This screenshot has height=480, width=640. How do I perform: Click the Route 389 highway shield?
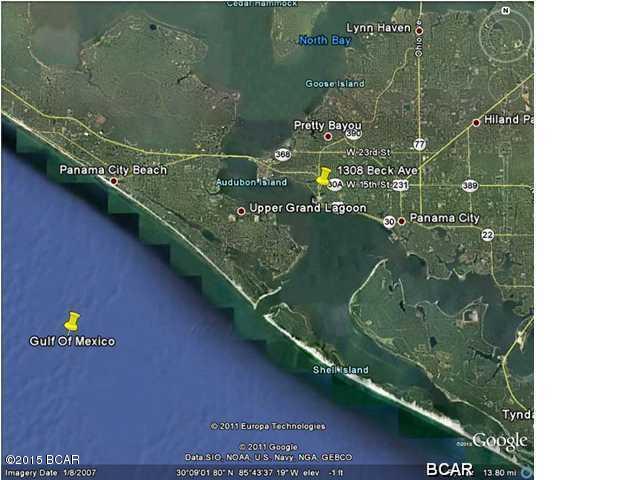click(470, 186)
